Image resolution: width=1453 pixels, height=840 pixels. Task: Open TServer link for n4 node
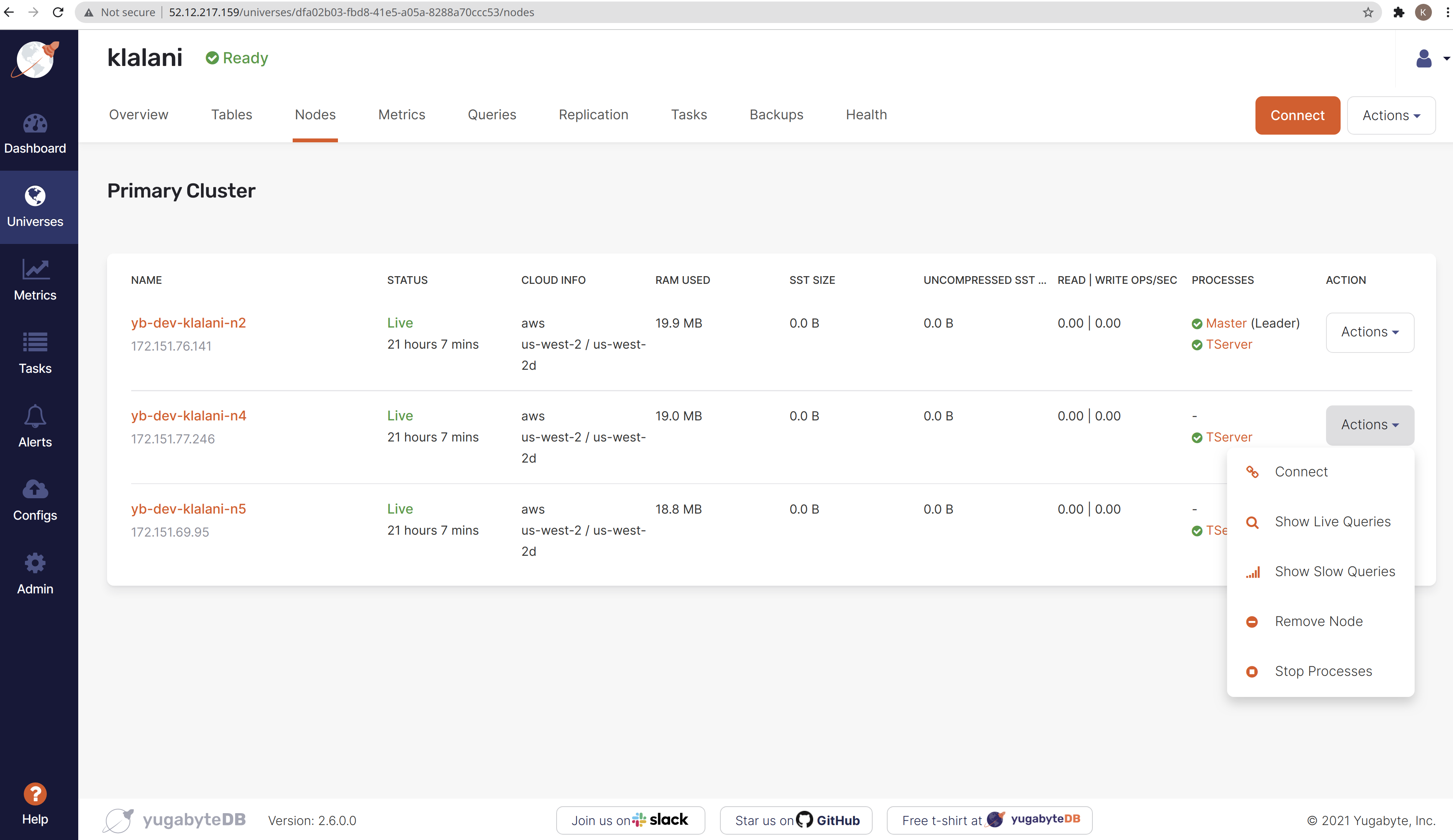[1229, 438]
